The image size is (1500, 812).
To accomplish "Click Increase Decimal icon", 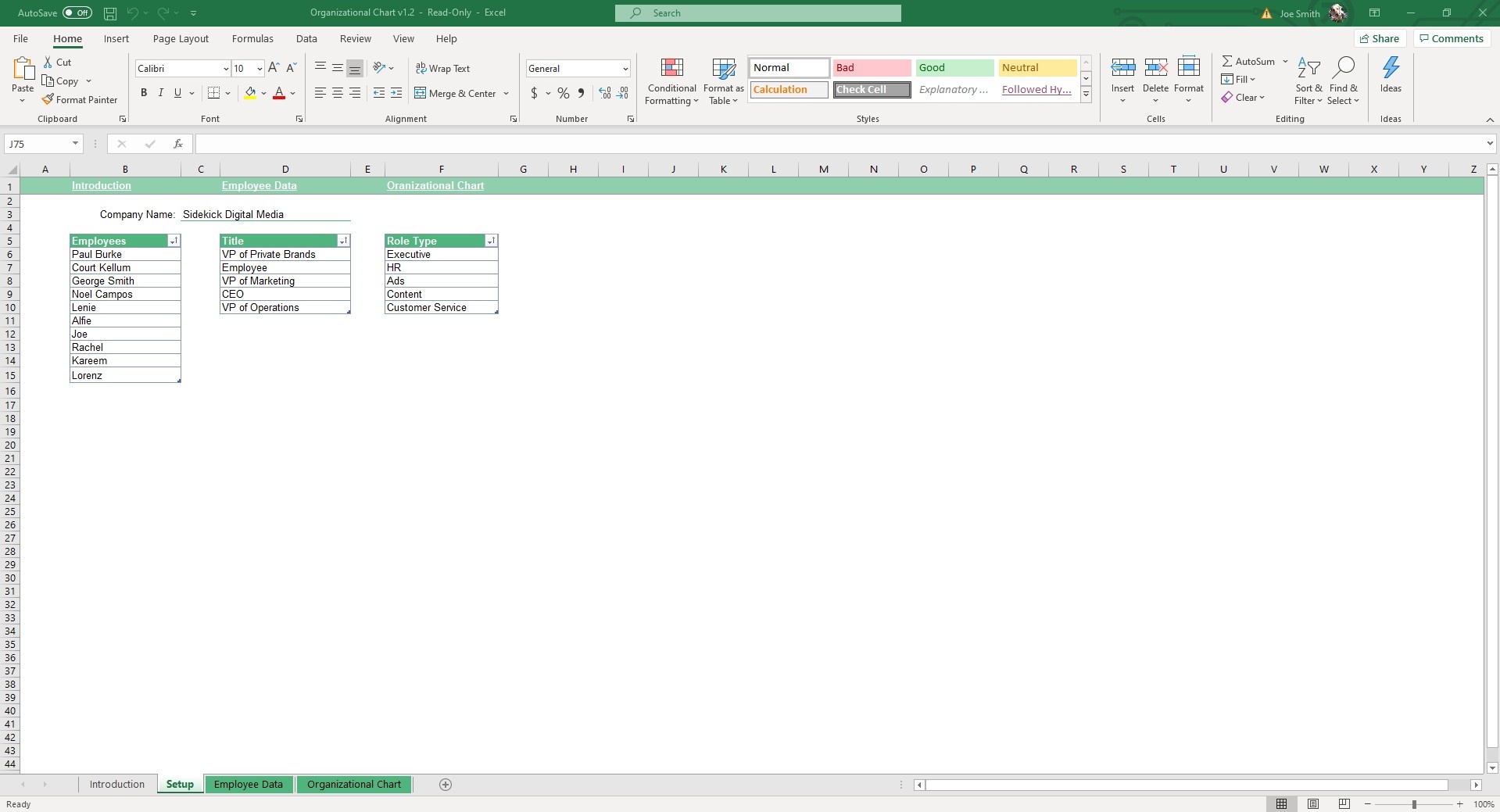I will pos(605,93).
